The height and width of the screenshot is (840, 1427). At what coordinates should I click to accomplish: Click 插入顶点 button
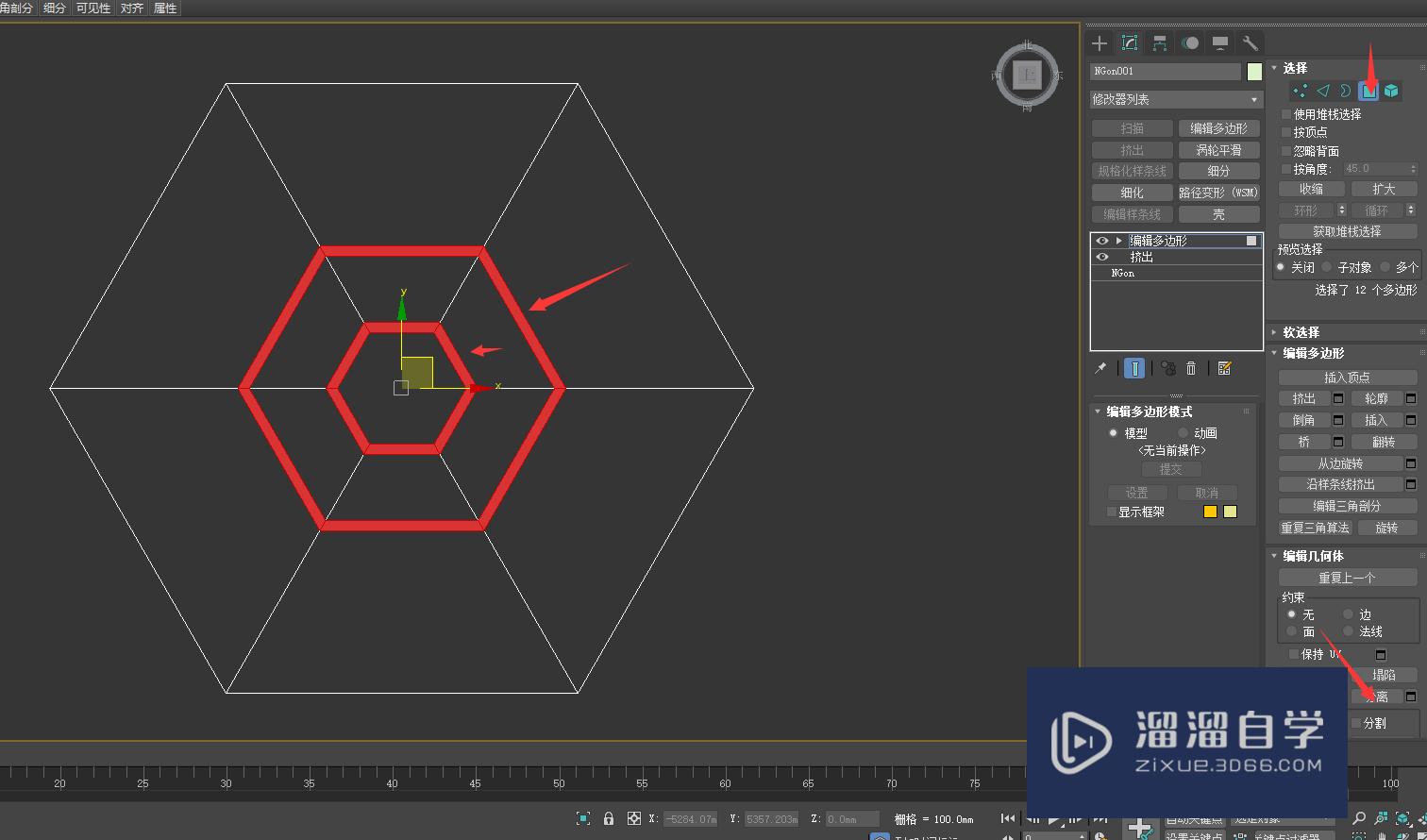click(1347, 378)
